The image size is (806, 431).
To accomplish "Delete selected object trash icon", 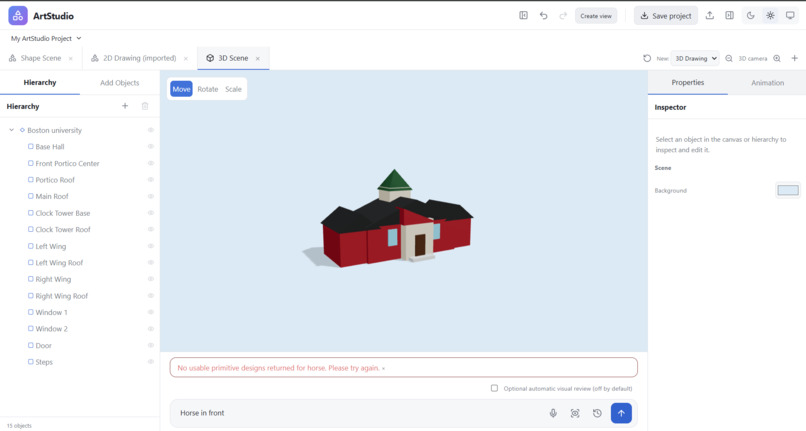I will tap(145, 106).
